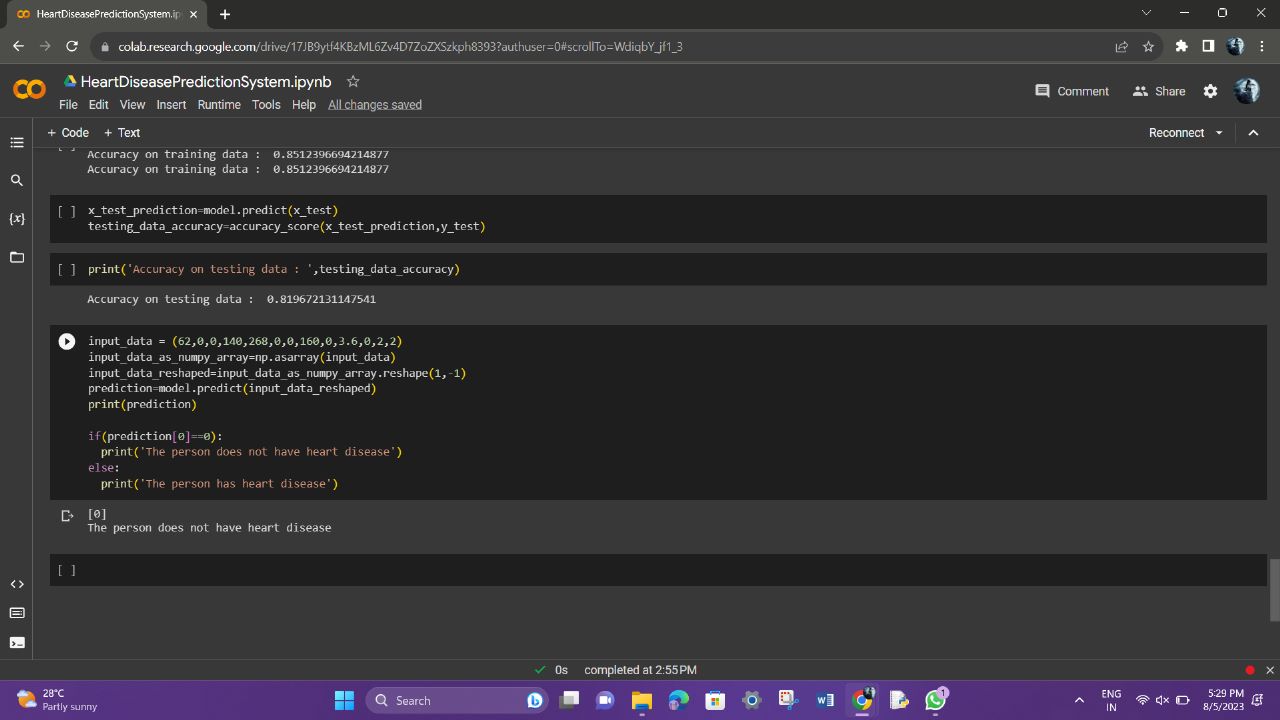Viewport: 1280px width, 720px height.
Task: Close the HeartDiseasePredictionSystem browser tab
Action: (193, 14)
